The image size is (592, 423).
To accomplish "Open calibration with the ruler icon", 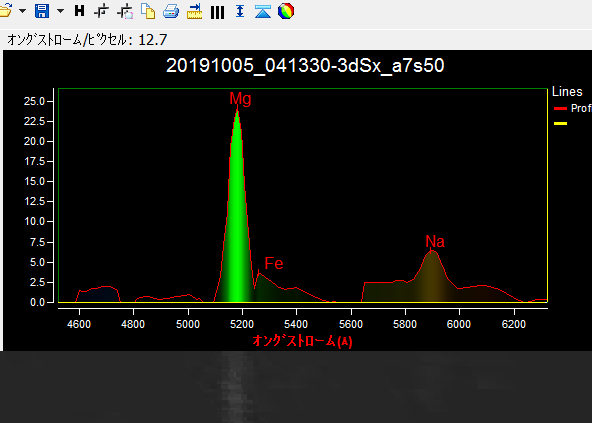I will tap(194, 11).
